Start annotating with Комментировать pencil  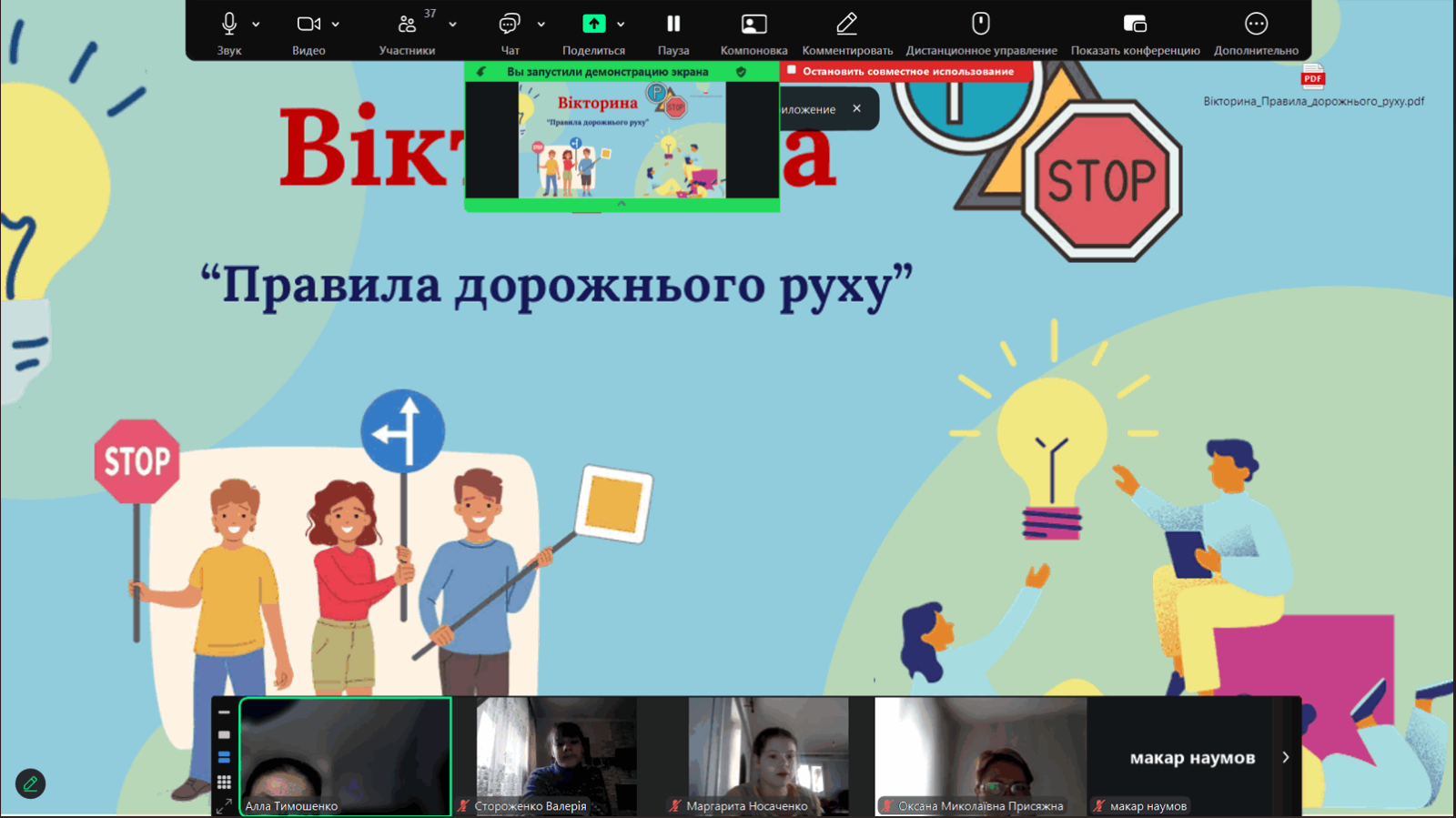[x=847, y=25]
